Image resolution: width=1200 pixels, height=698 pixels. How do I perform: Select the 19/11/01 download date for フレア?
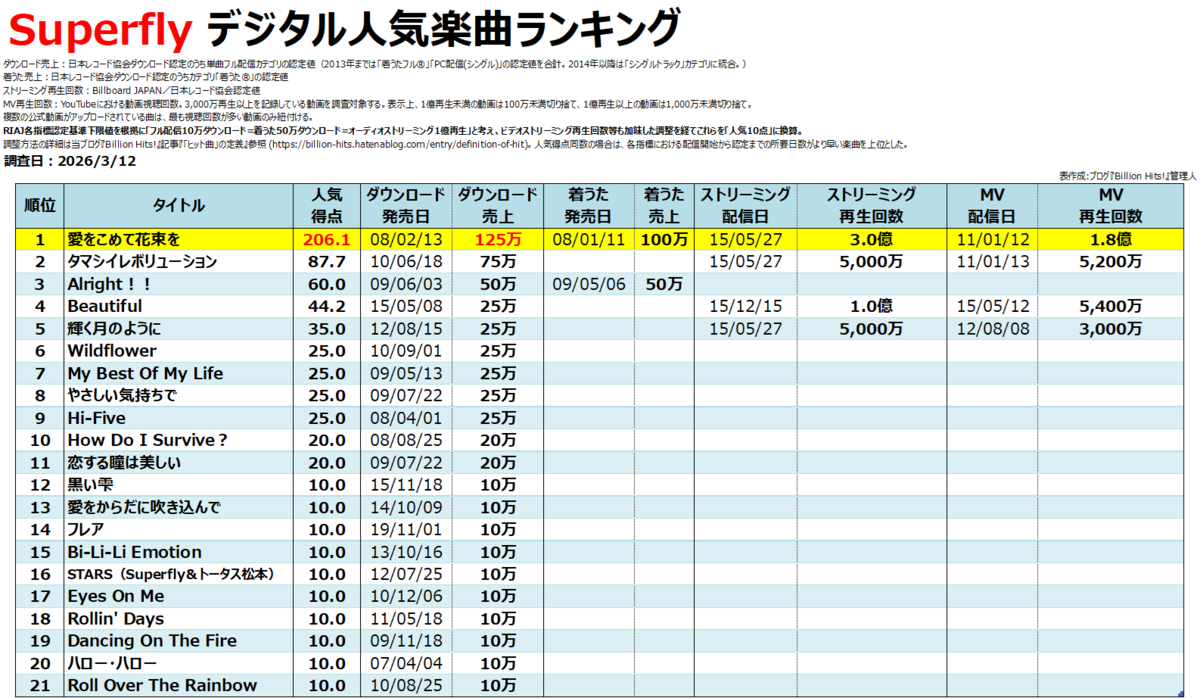coord(405,529)
